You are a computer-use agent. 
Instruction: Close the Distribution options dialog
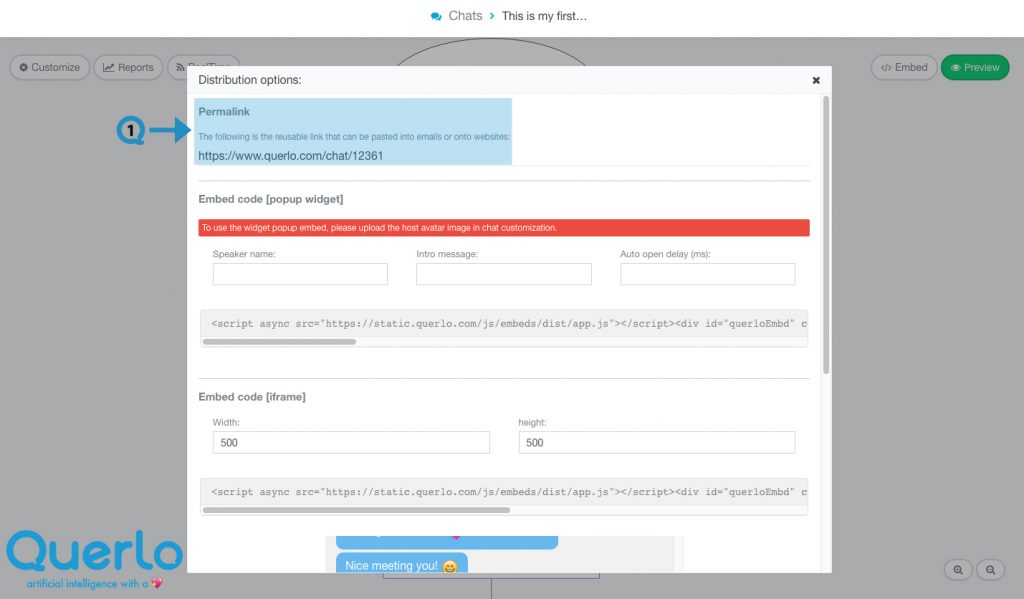[816, 80]
